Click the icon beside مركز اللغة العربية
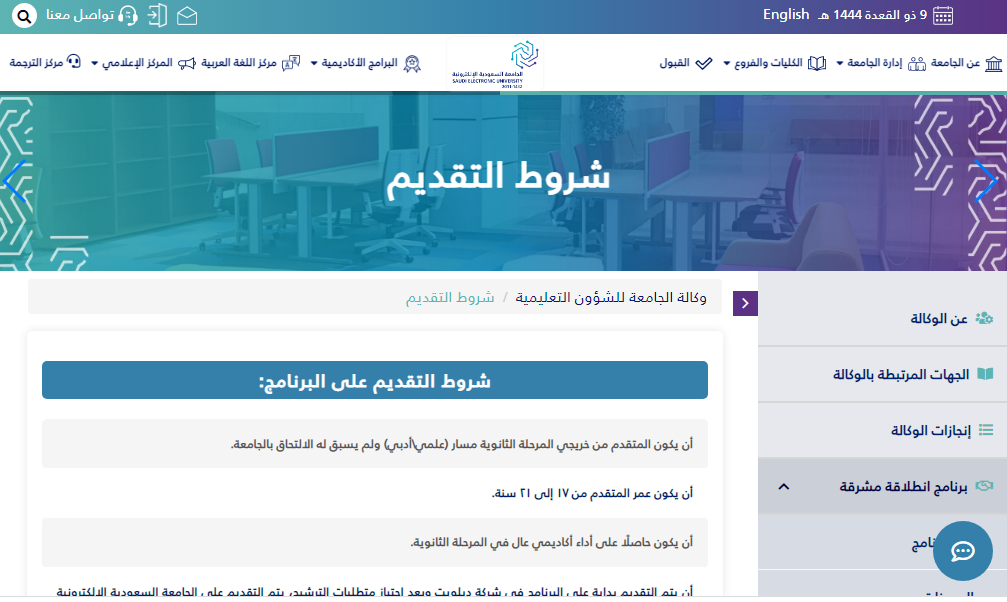The height and width of the screenshot is (602, 1007). (291, 63)
